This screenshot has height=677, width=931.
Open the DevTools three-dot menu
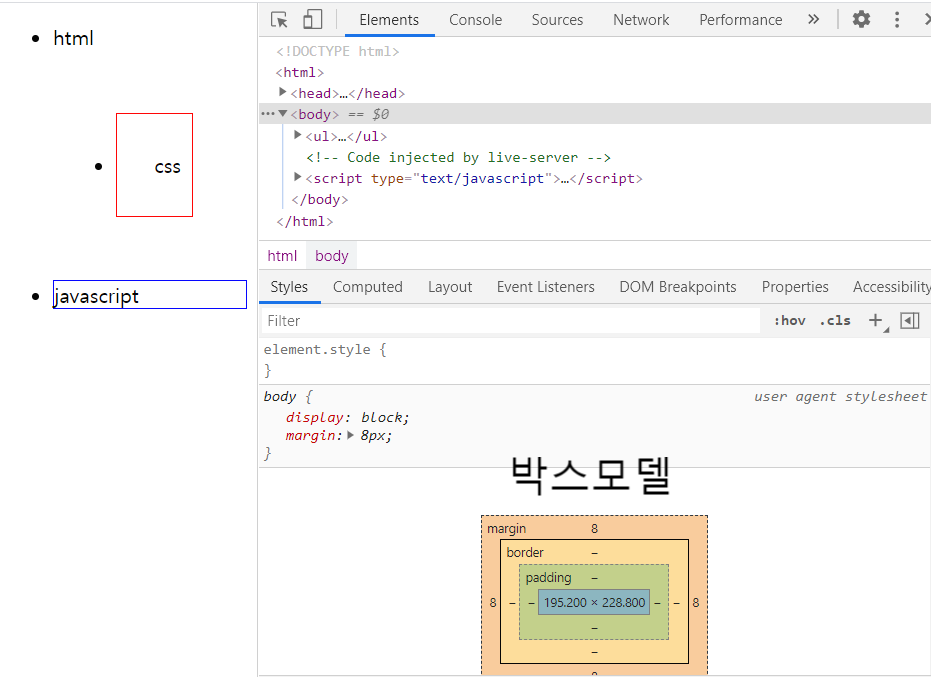tap(897, 20)
